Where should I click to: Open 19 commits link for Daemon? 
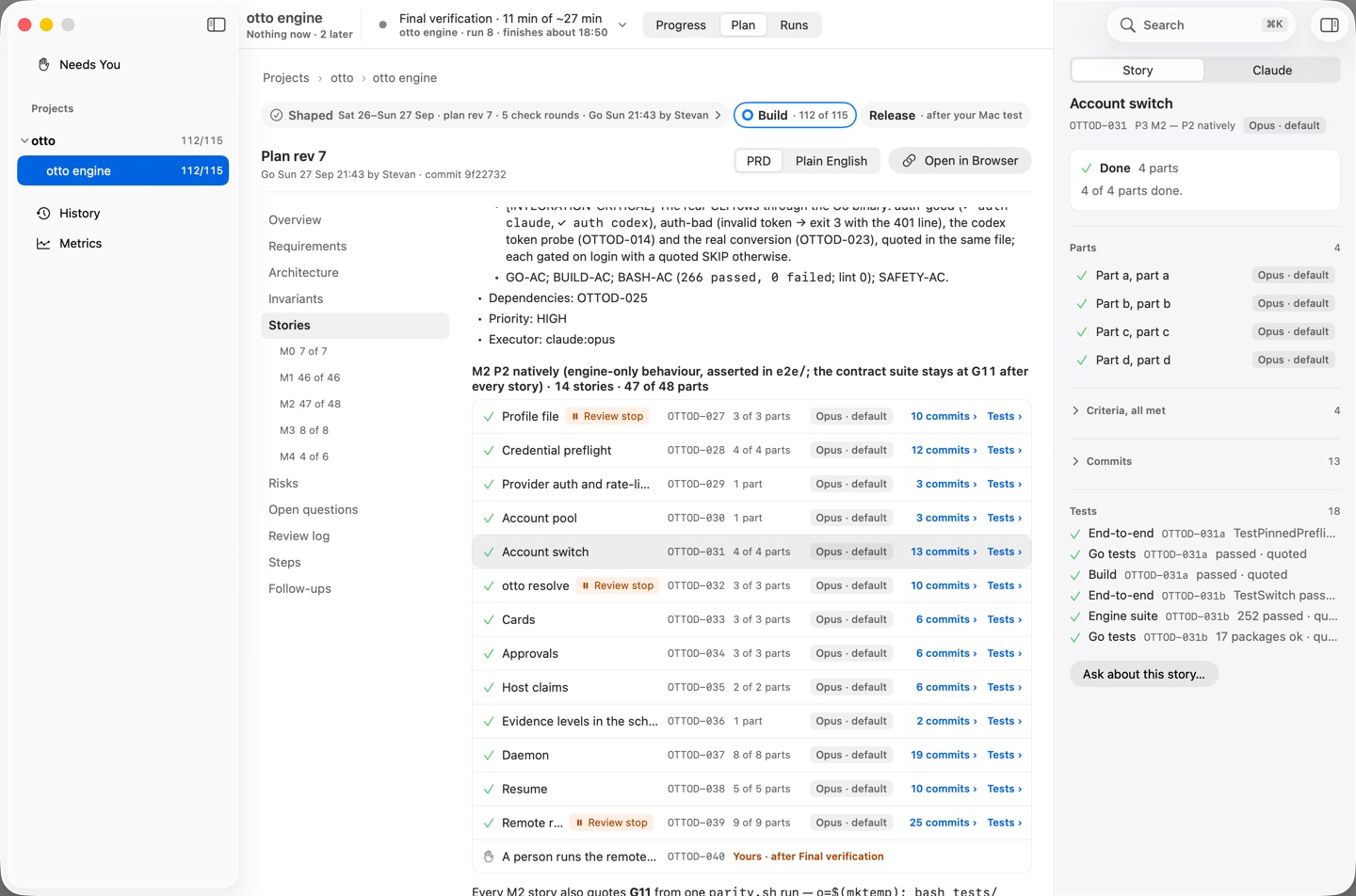(x=944, y=755)
